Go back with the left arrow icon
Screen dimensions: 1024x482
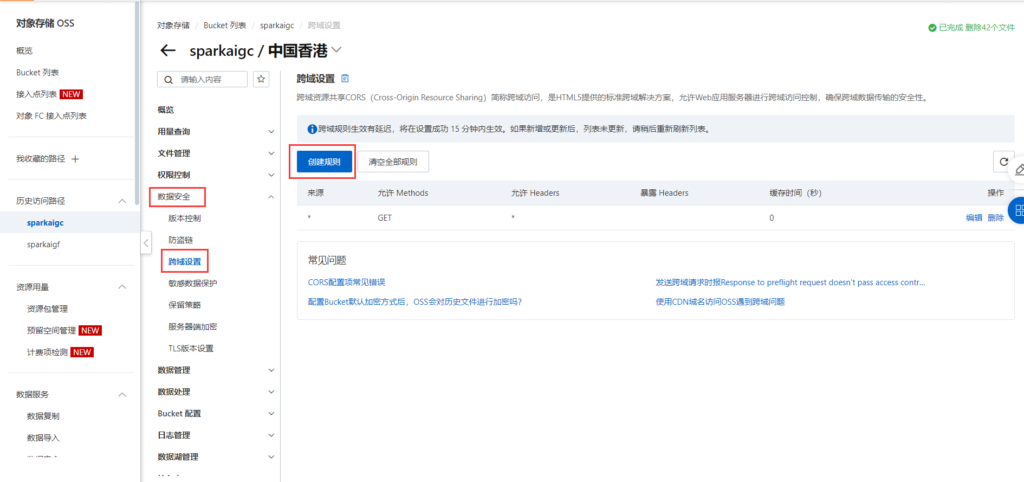click(168, 50)
